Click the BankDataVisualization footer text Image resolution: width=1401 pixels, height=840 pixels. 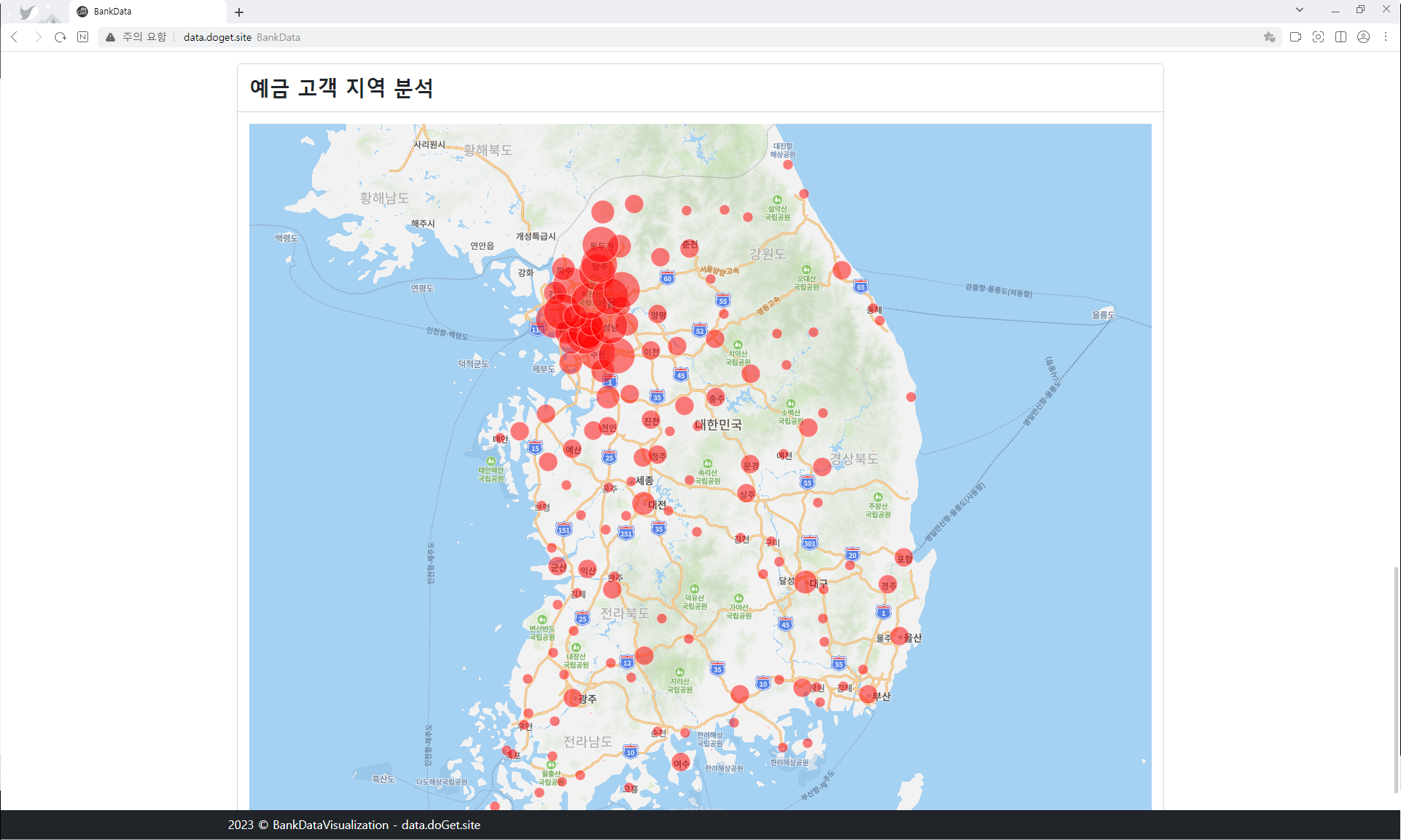[329, 825]
